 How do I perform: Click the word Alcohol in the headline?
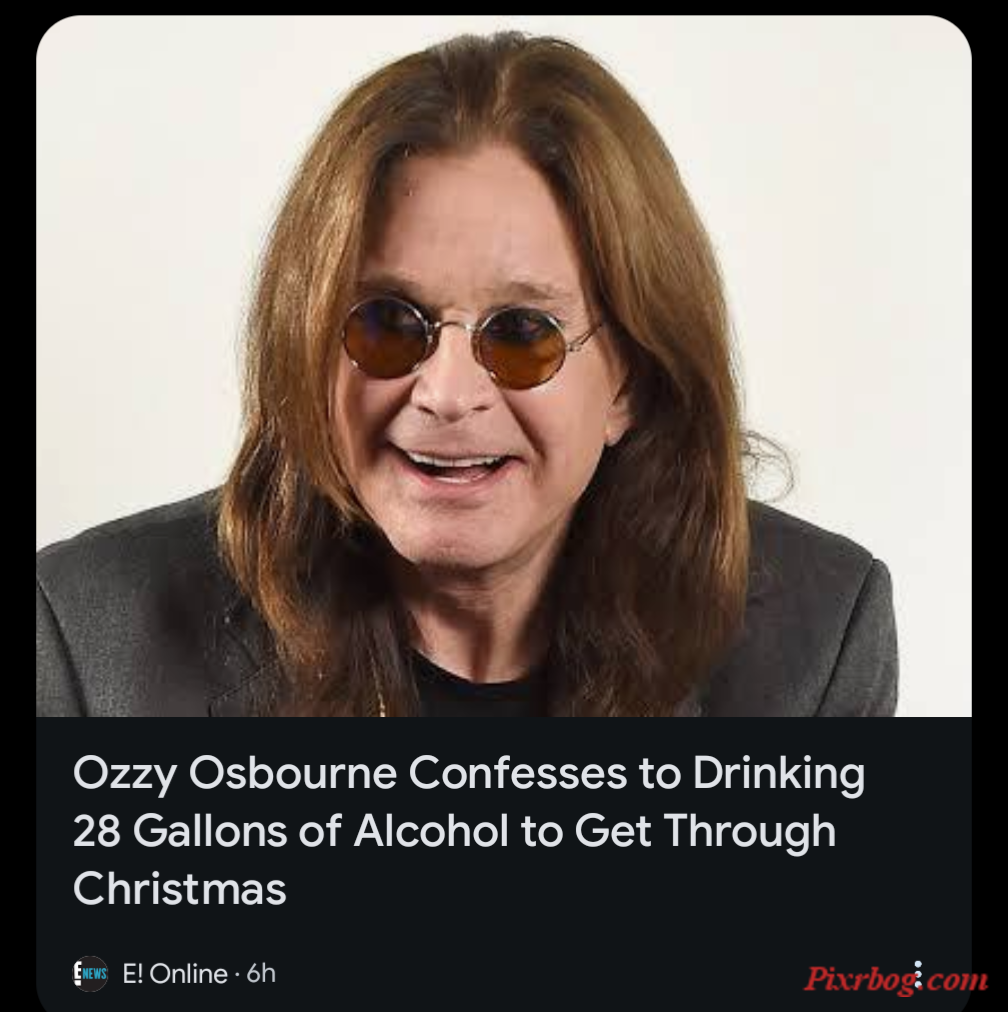coord(431,831)
